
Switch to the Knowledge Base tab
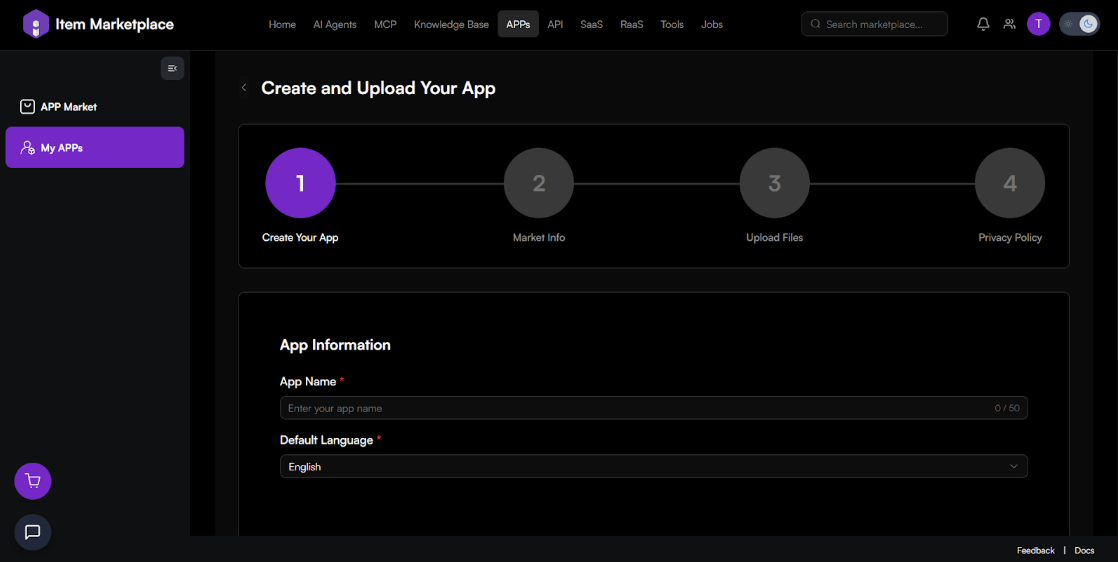tap(451, 24)
